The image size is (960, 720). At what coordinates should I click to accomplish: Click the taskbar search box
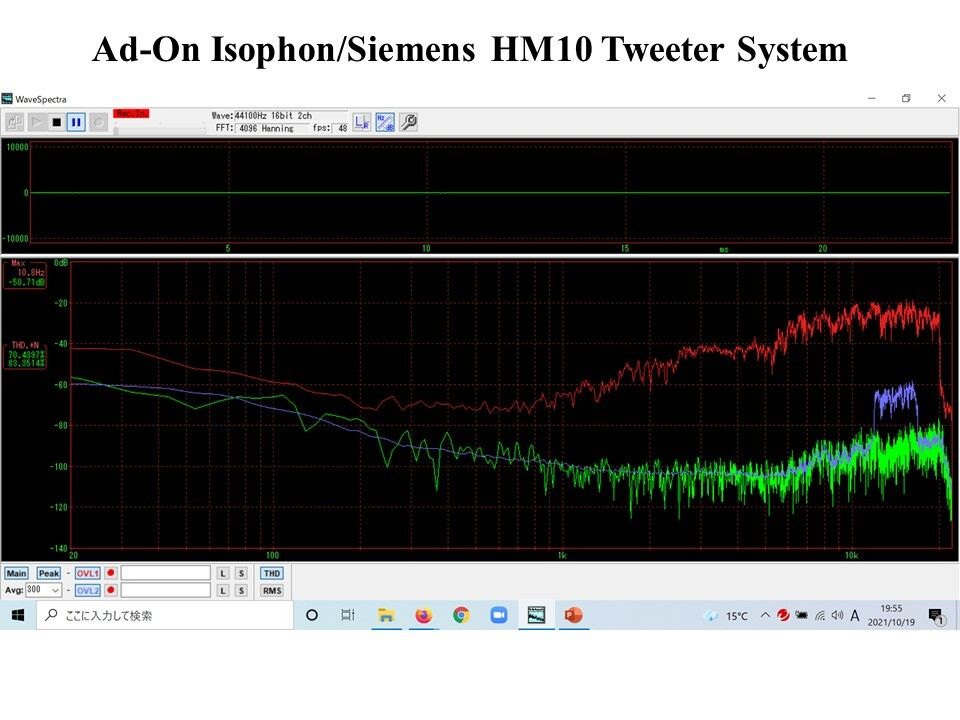165,615
